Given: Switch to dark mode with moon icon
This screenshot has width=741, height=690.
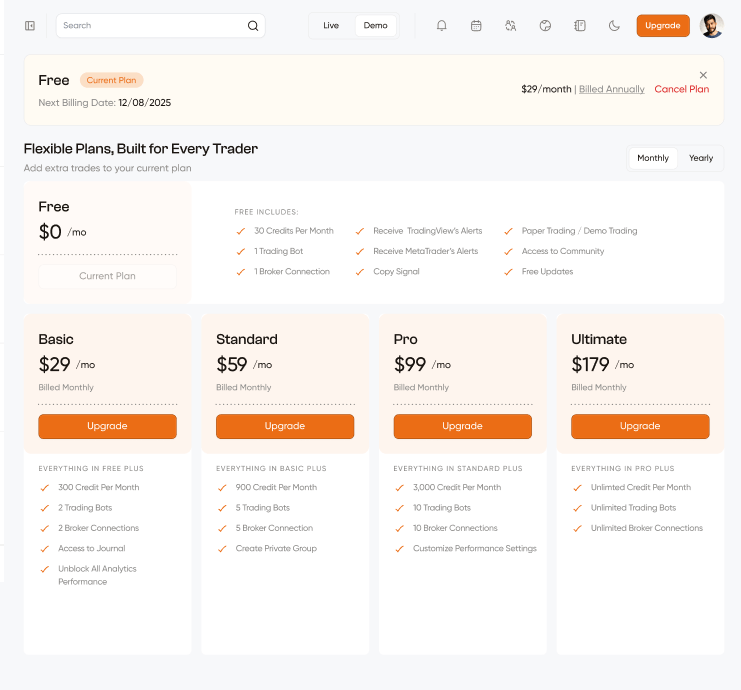Looking at the screenshot, I should [614, 26].
